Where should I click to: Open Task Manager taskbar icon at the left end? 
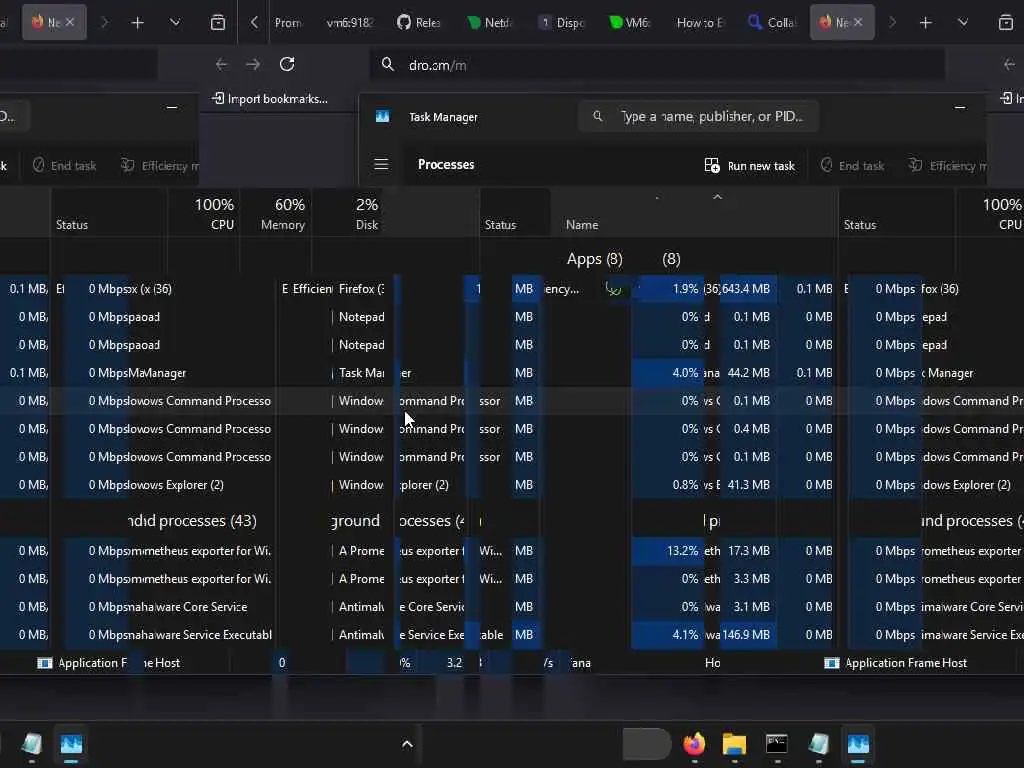71,744
